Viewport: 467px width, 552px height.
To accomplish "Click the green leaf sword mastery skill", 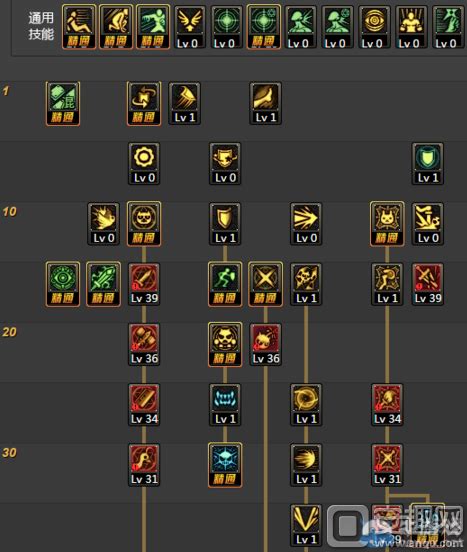I will pyautogui.click(x=103, y=284).
